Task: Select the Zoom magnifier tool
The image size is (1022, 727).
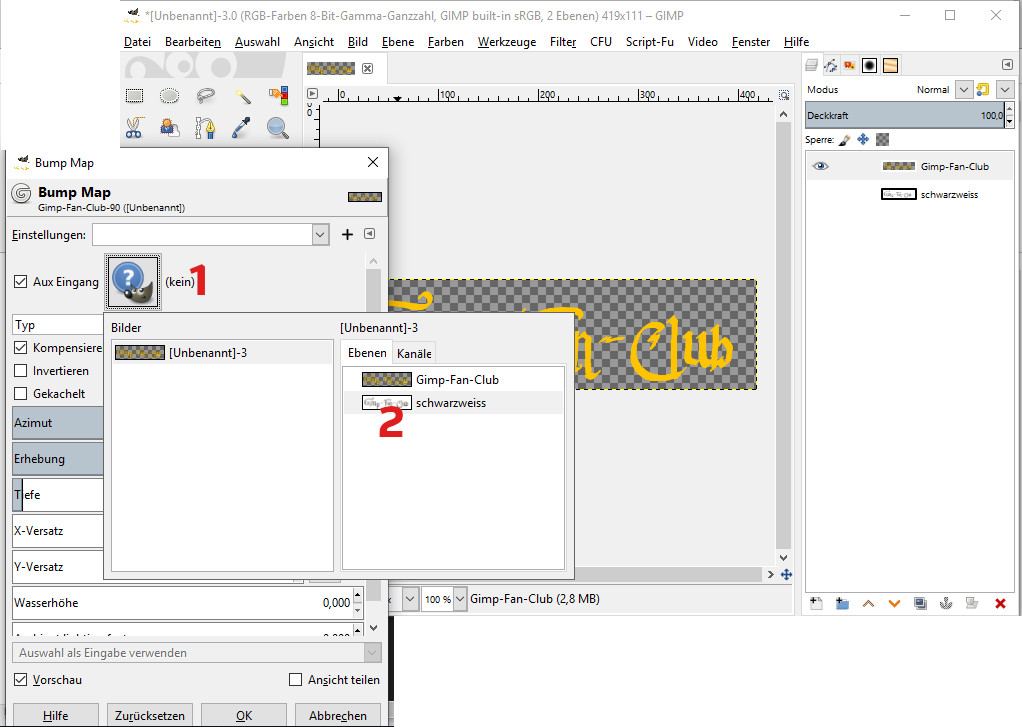Action: click(278, 127)
